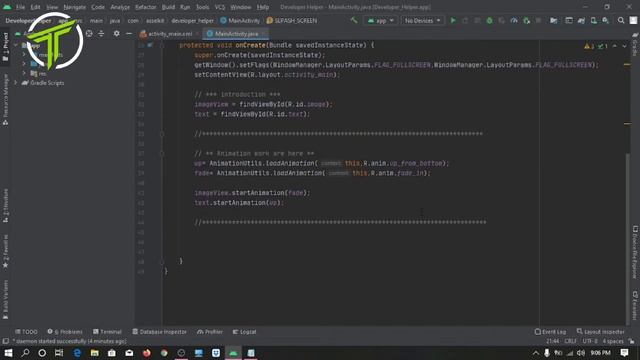640x360 pixels.
Task: Click the Search Everywhere magnifier icon
Action: pos(621,20)
